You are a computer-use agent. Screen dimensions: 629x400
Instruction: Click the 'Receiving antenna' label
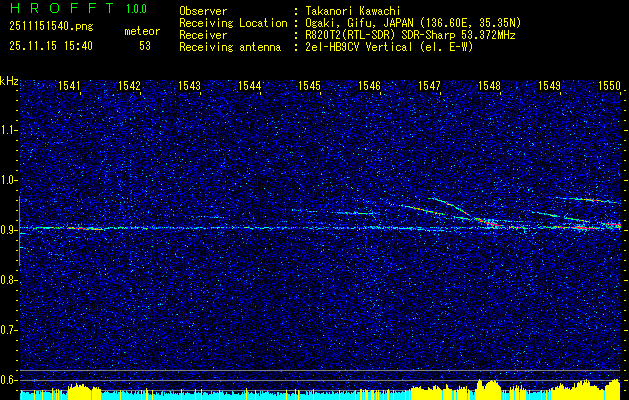(230, 47)
